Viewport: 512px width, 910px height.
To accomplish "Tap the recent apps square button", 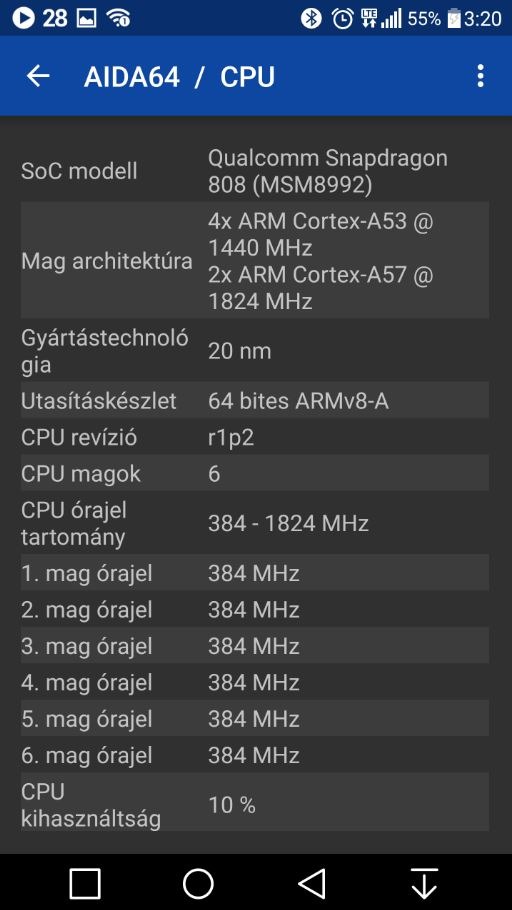I will (x=85, y=884).
